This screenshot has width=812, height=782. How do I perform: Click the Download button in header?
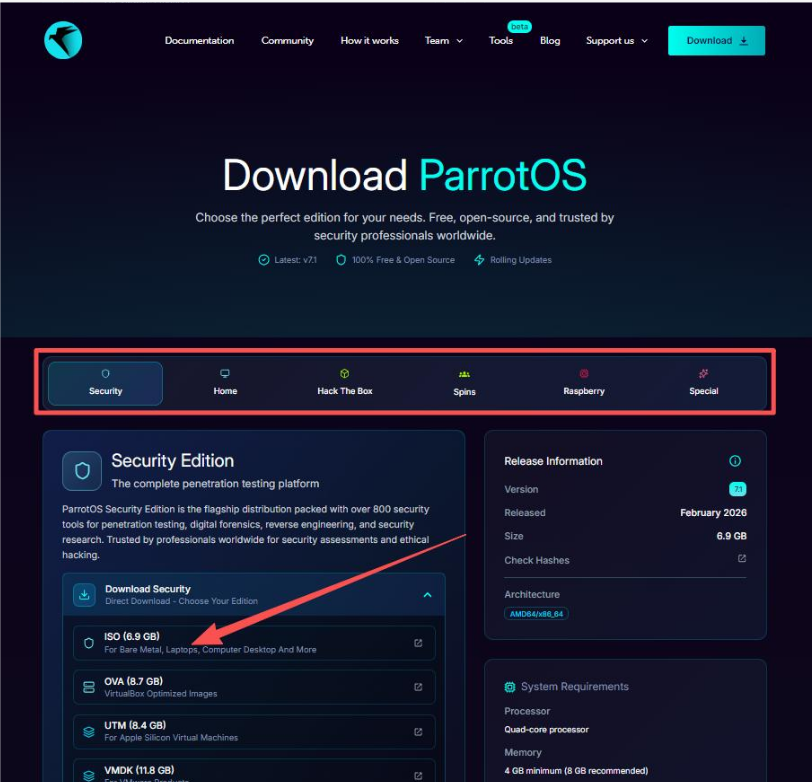pyautogui.click(x=716, y=40)
